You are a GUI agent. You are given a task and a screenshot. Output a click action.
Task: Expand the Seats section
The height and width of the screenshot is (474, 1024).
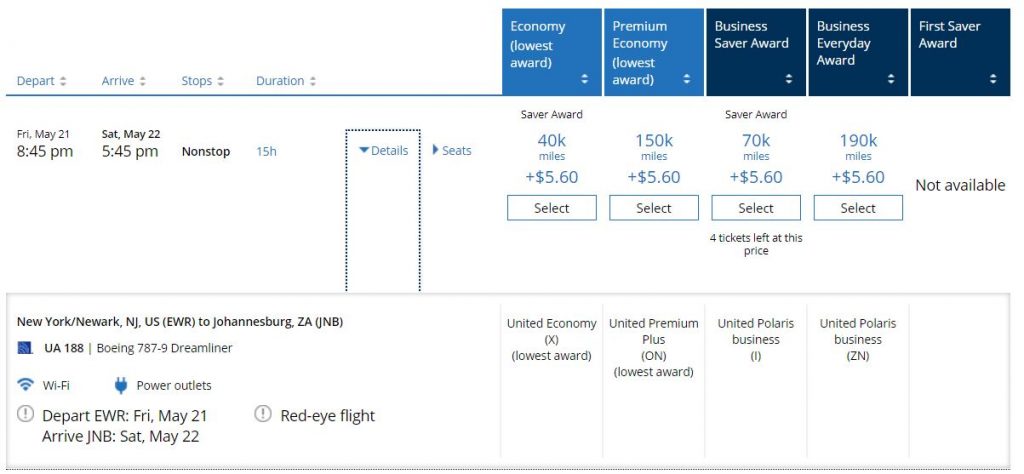pos(452,151)
